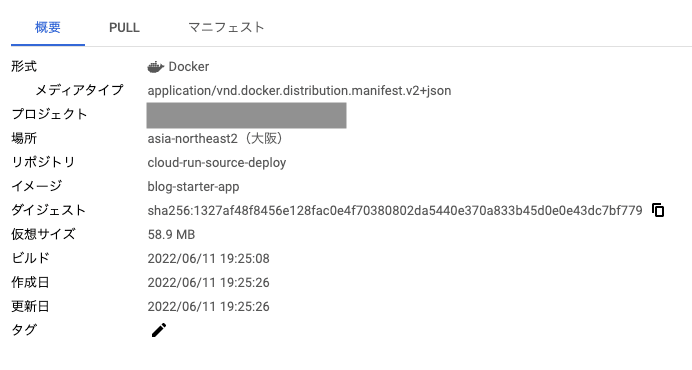Select the blog-starter-app image name
This screenshot has height=370, width=692.
[193, 187]
